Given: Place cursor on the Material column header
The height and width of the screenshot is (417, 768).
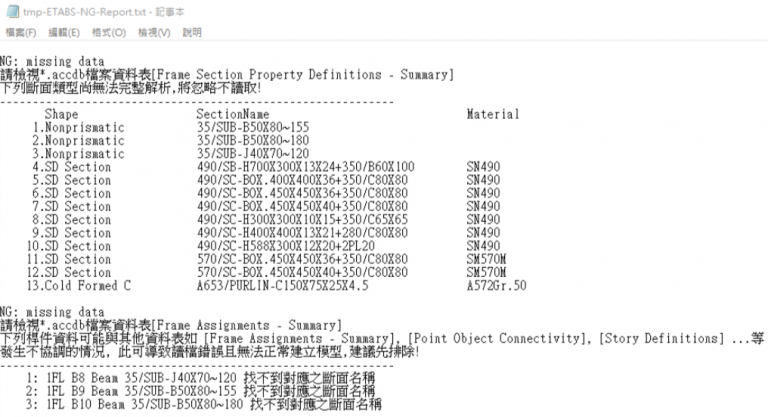Looking at the screenshot, I should pos(493,115).
